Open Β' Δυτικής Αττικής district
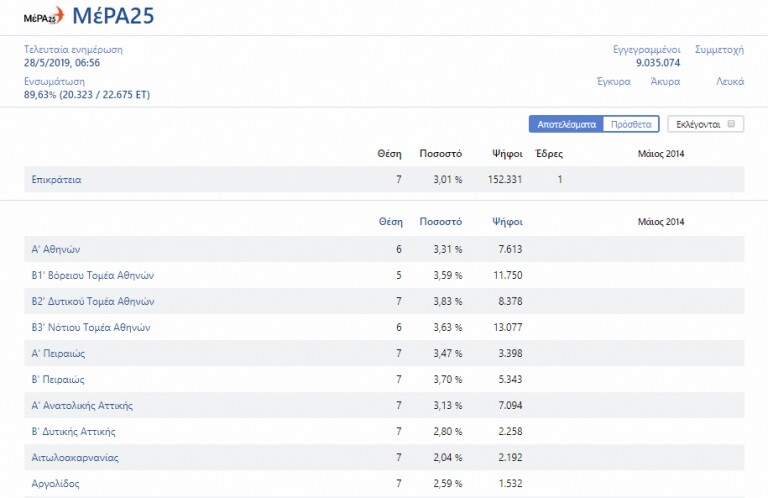 [x=73, y=431]
